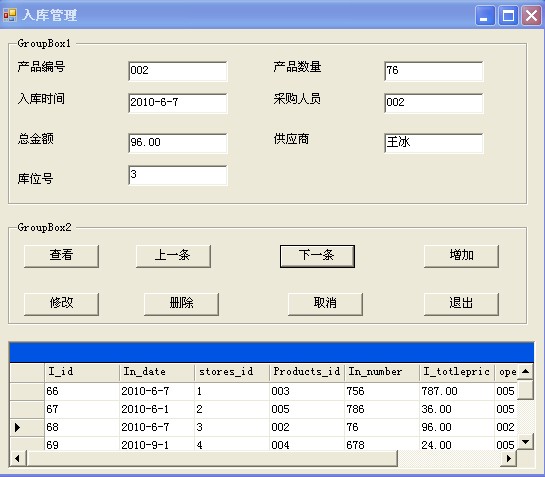Click the grid scroll right arrow
Image resolution: width=545 pixels, height=477 pixels.
509,458
